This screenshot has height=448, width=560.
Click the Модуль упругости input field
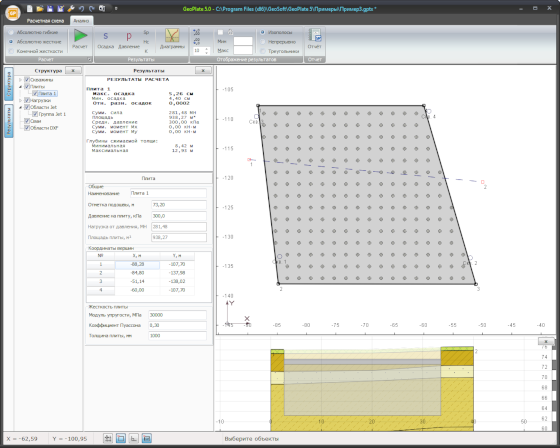point(177,315)
